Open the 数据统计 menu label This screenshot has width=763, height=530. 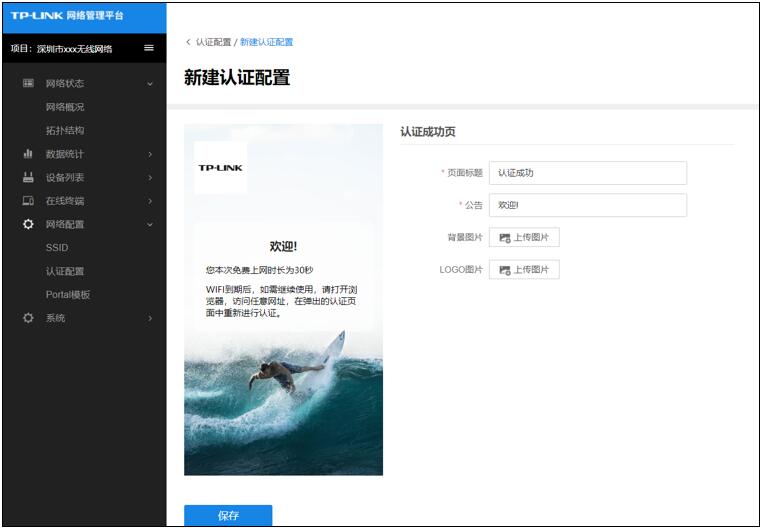click(65, 154)
